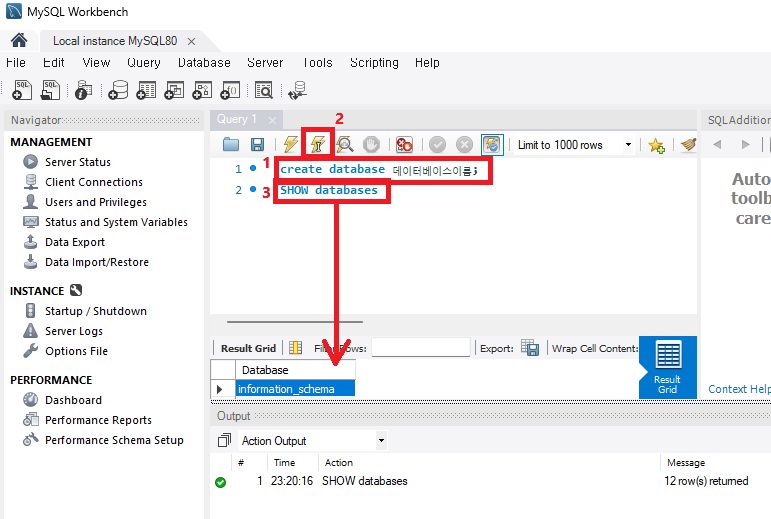Viewport: 771px width, 519px height.
Task: Open an SQL script file in new tab
Action: tap(50, 90)
